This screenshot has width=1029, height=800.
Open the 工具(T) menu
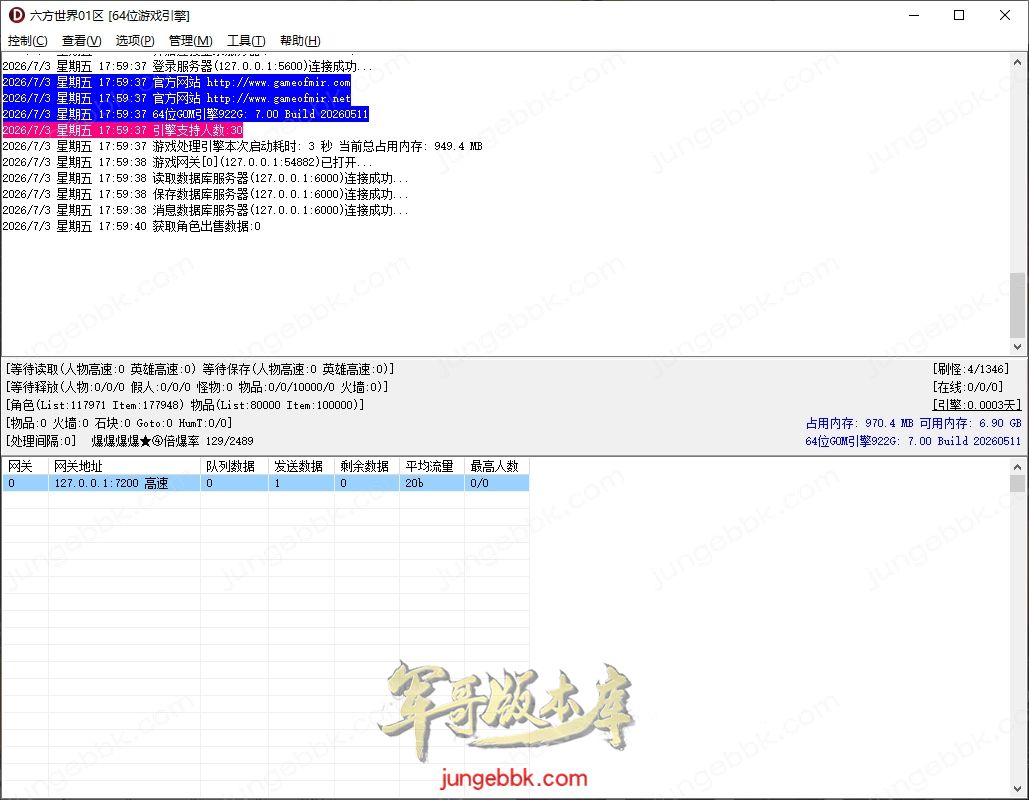(x=246, y=41)
